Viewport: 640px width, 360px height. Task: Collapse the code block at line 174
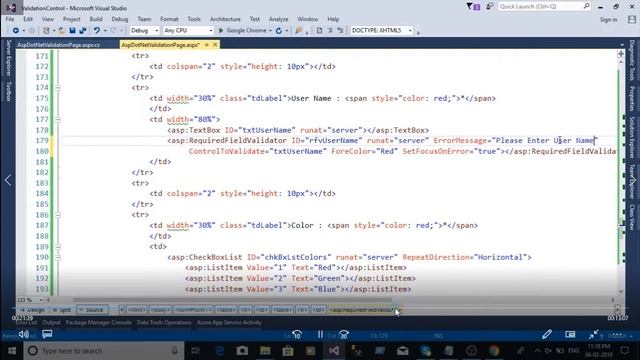[x=58, y=88]
